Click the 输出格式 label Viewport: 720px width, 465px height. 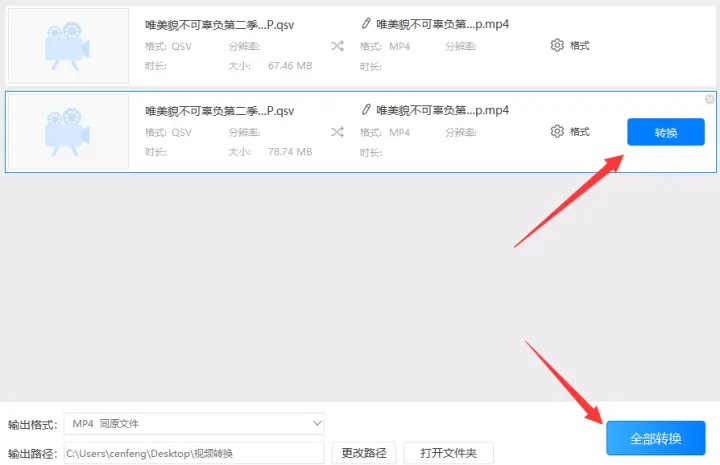point(33,425)
